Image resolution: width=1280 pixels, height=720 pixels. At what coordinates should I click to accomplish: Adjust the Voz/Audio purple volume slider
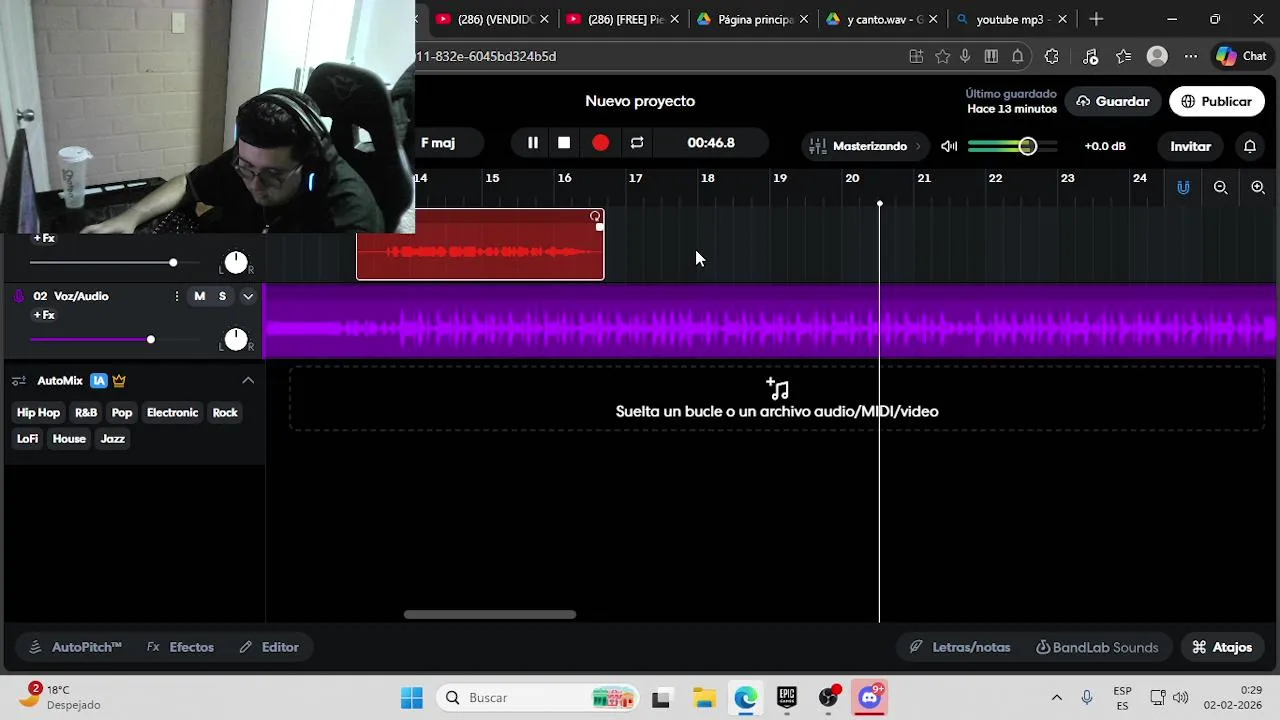point(150,340)
